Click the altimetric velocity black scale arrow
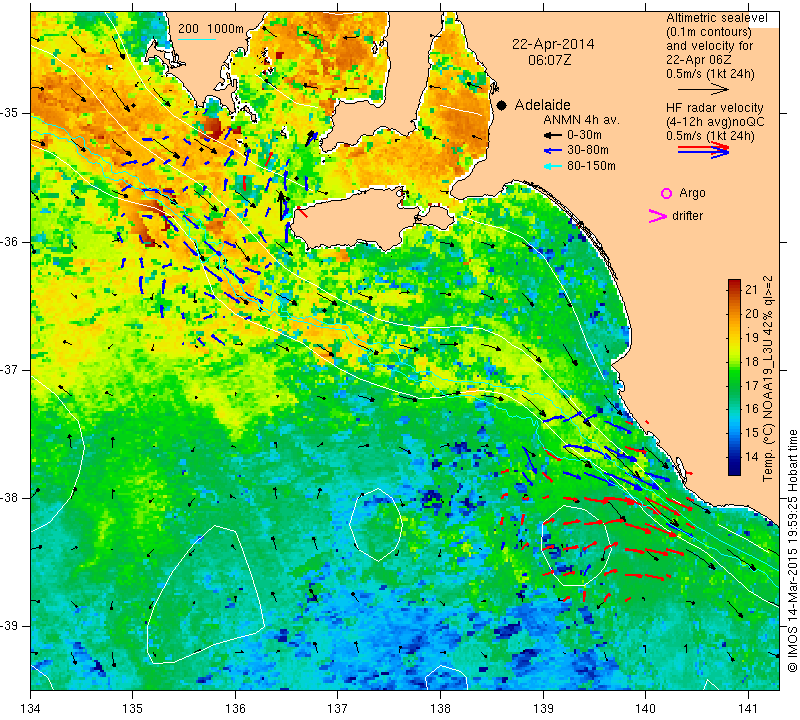 click(703, 89)
